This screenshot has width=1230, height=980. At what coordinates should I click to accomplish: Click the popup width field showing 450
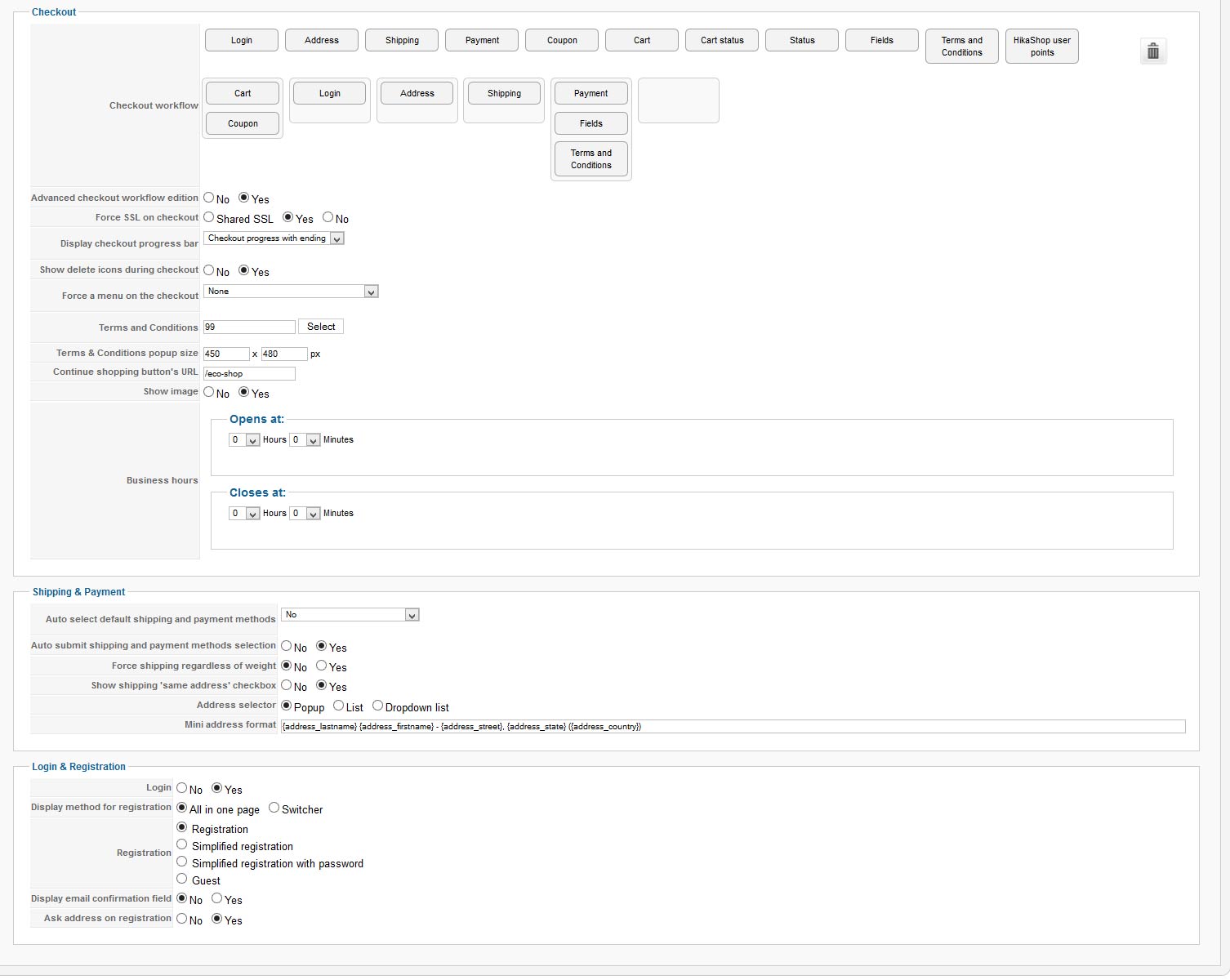(x=226, y=354)
